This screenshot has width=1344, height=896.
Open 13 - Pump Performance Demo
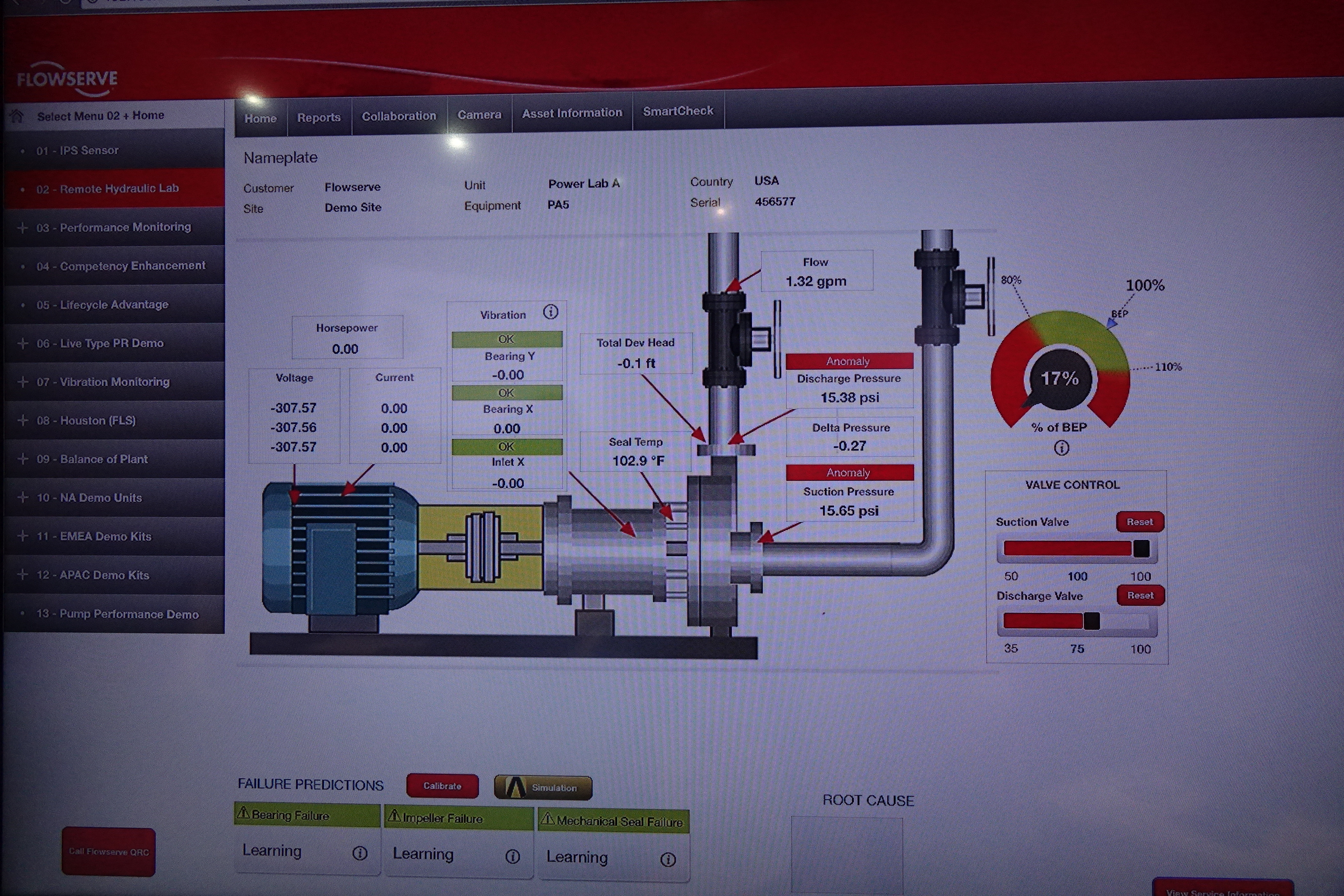click(x=114, y=614)
